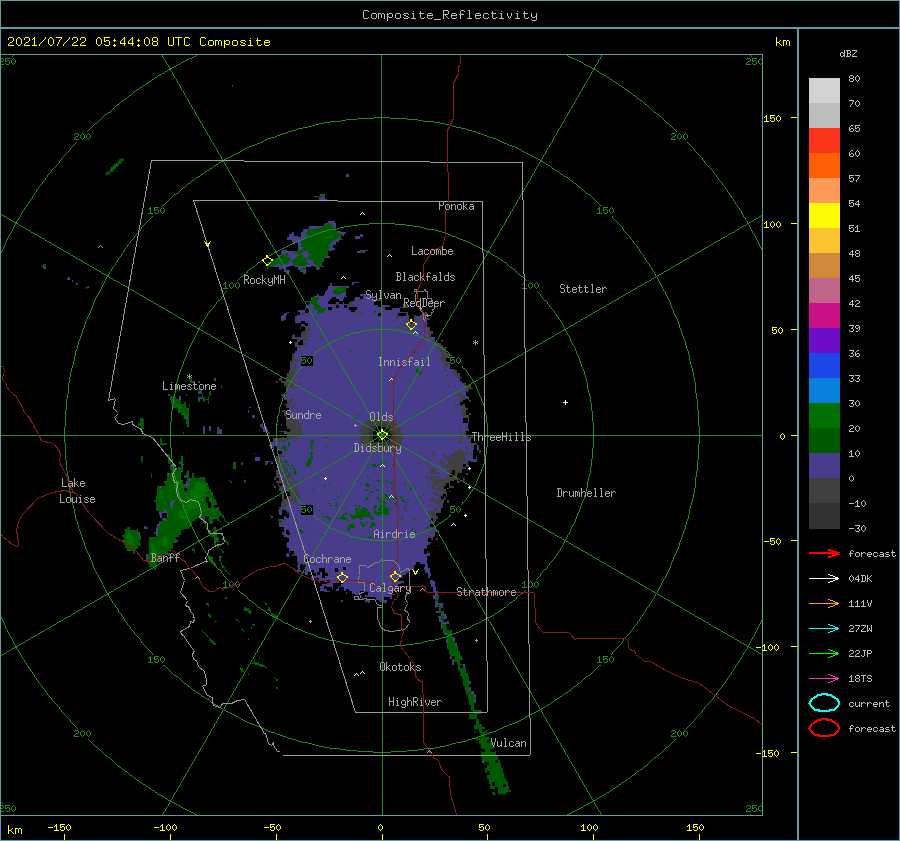Click the bright green swatch below 30 dBZ
900x841 pixels.
click(824, 416)
